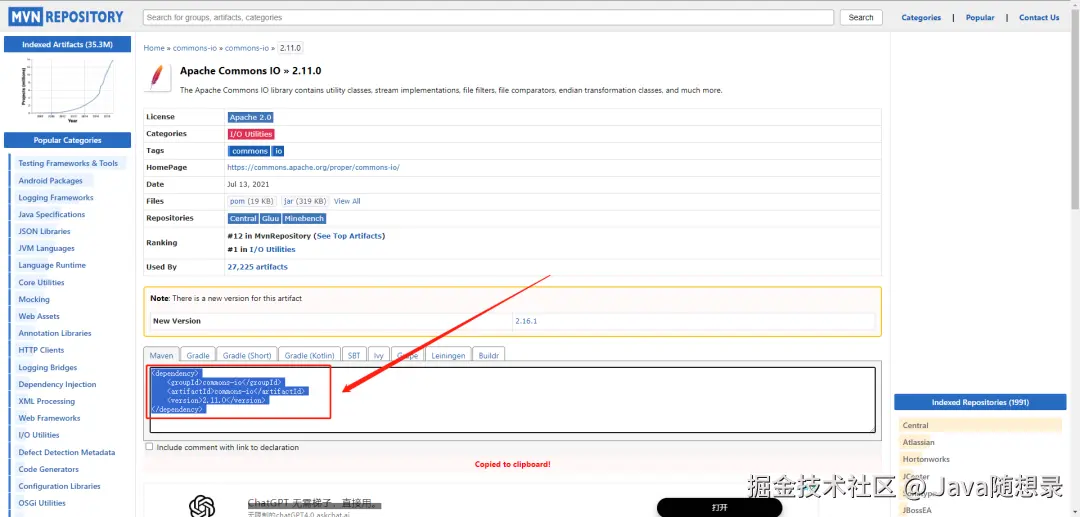Viewport: 1080px width, 517px height.
Task: Click the commons tag
Action: coord(249,151)
